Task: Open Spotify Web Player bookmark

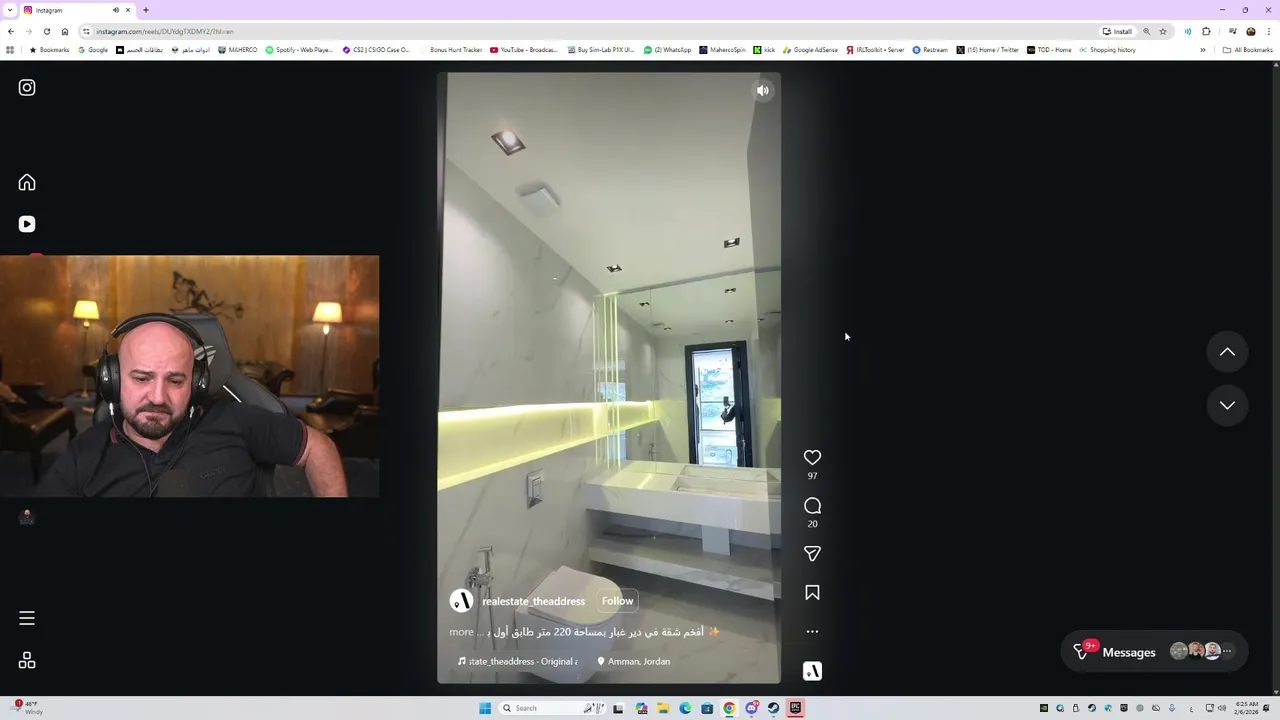Action: click(299, 50)
